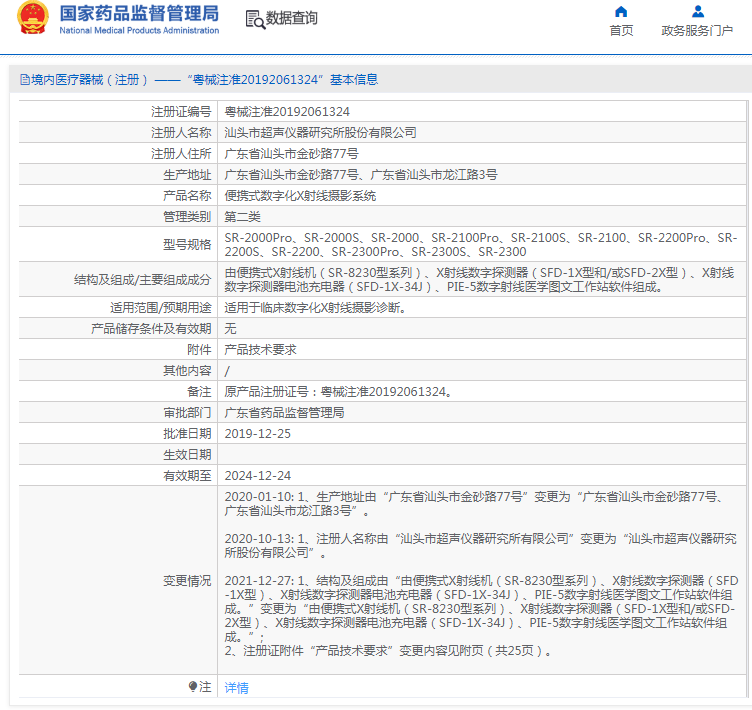The width and height of the screenshot is (752, 710).
Task: Click the 数据查询 label
Action: pos(292,18)
